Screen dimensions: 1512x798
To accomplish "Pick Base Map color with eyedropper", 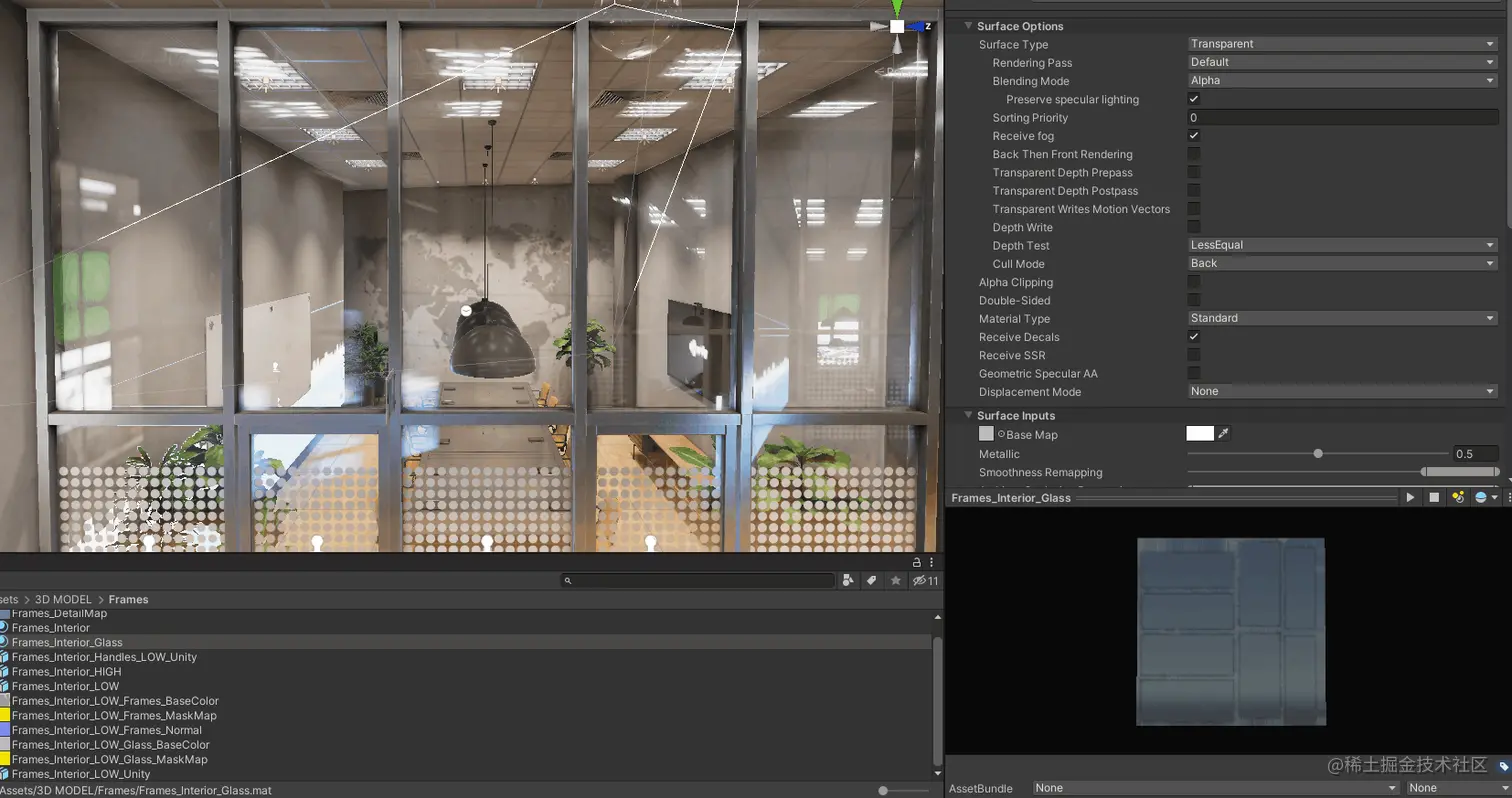I will click(x=1223, y=433).
